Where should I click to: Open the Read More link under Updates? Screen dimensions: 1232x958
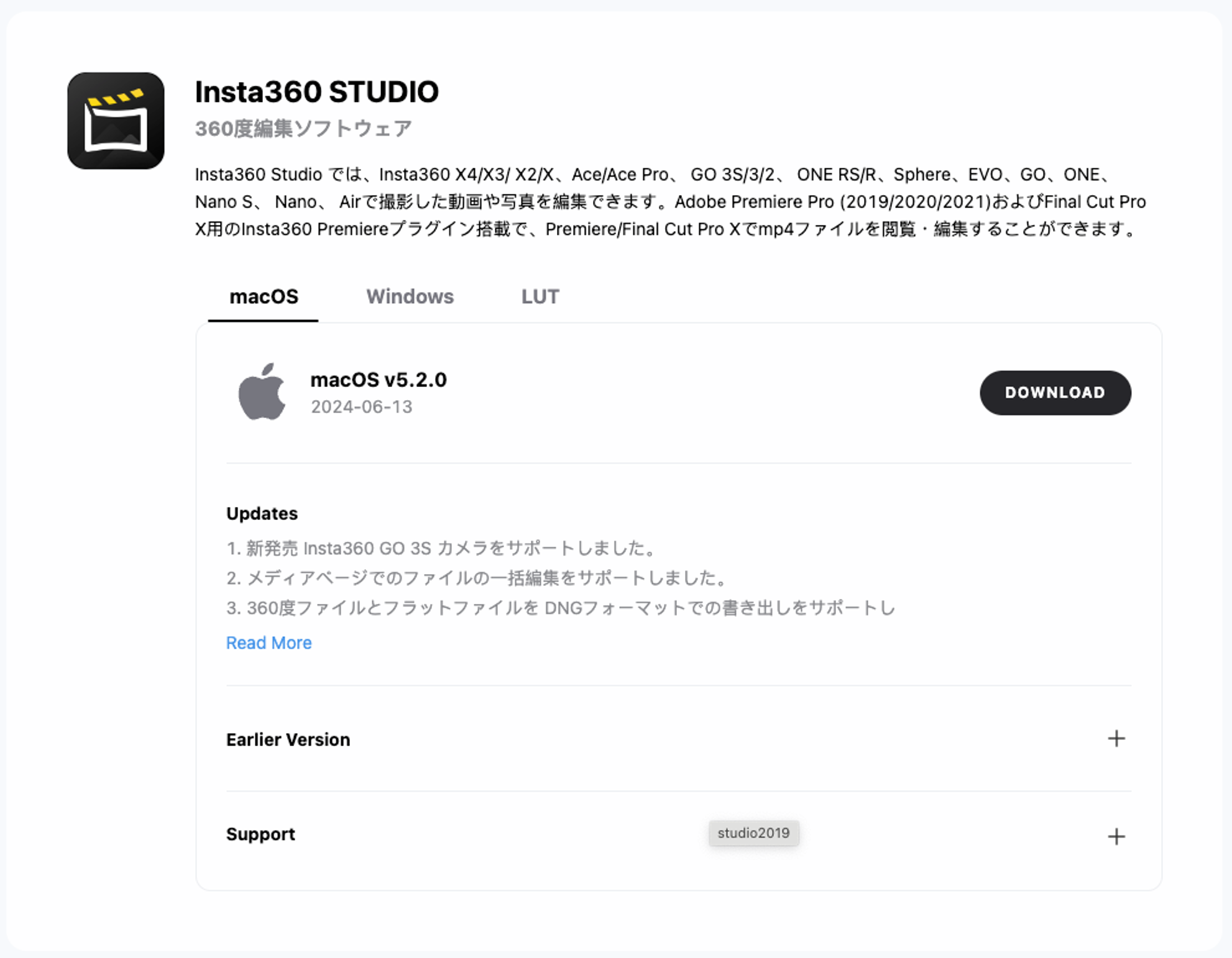click(x=269, y=642)
